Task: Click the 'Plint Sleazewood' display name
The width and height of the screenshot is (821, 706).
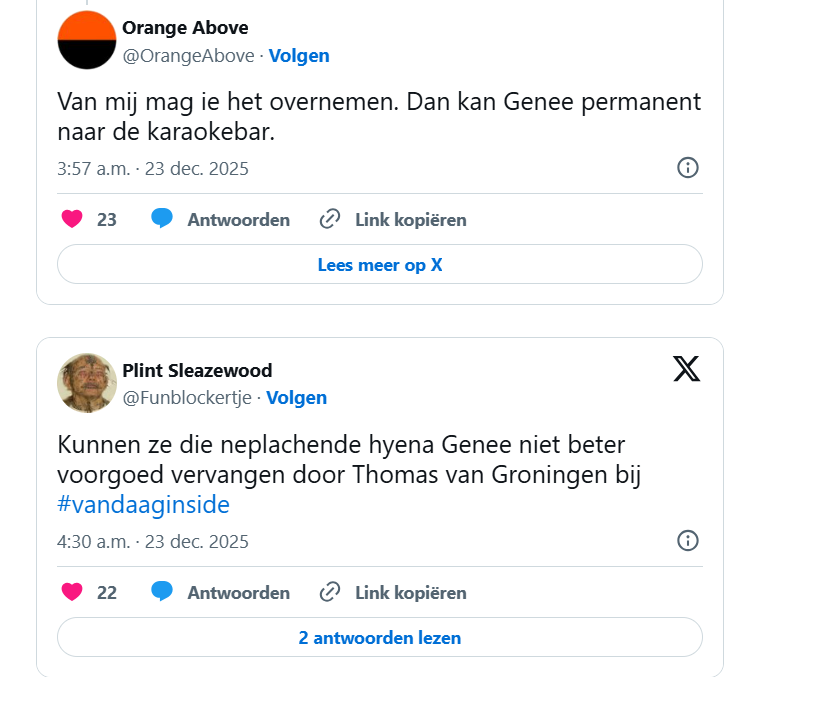Action: (x=197, y=371)
